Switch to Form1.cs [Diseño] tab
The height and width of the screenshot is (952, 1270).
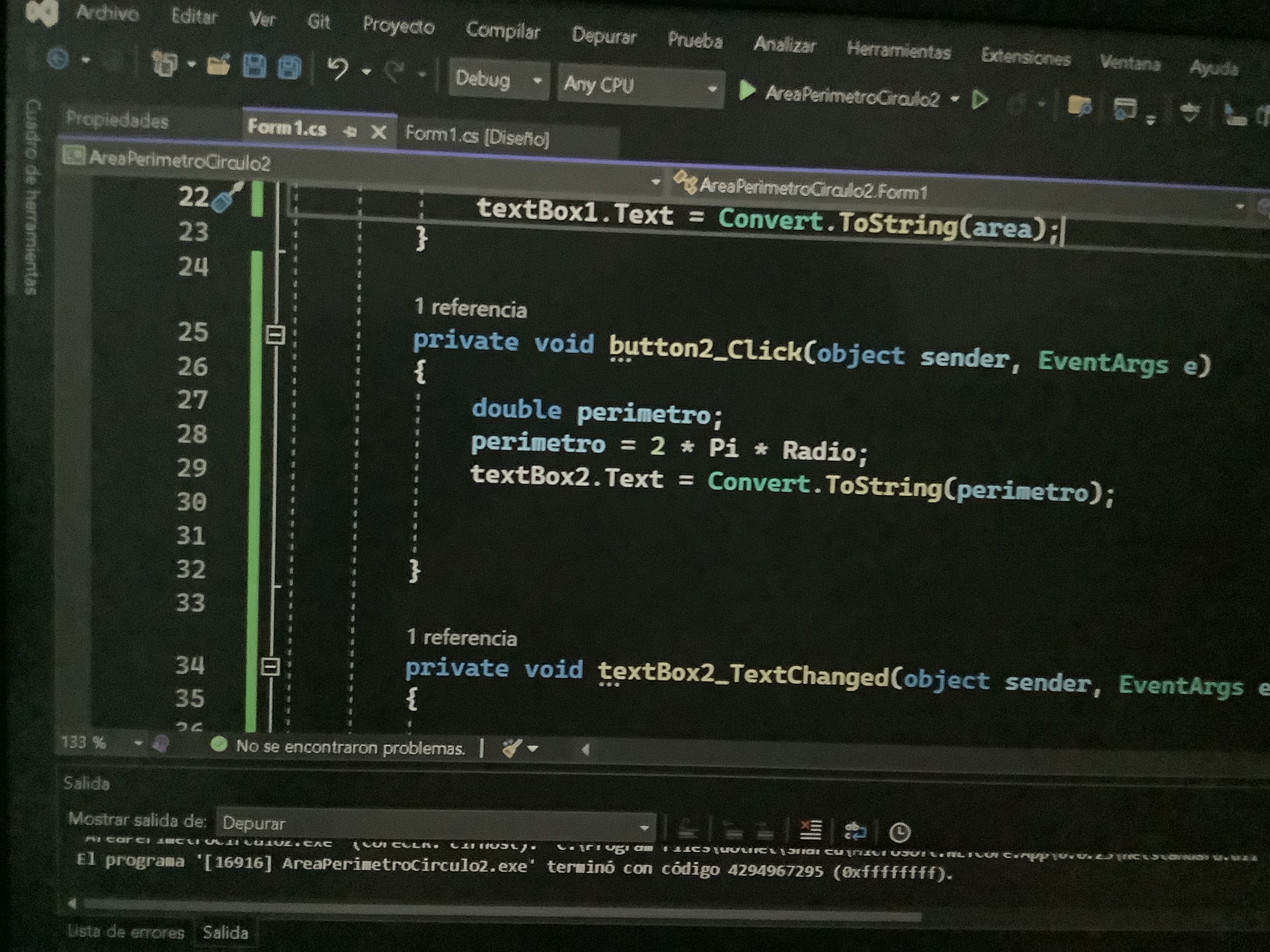click(477, 136)
